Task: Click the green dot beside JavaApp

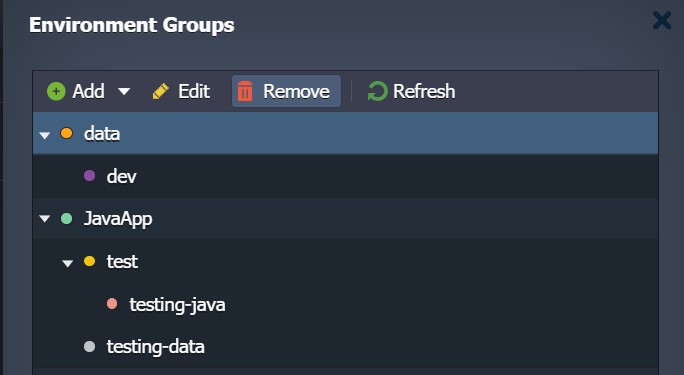Action: (x=66, y=218)
